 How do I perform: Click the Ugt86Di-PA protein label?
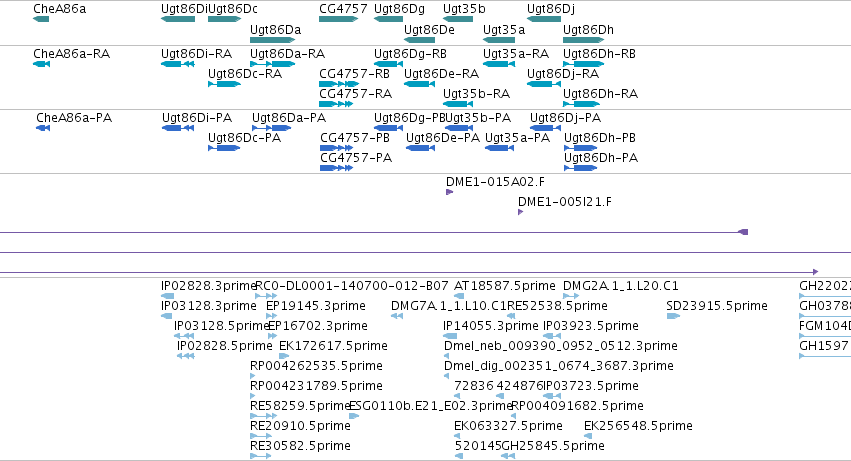click(197, 118)
